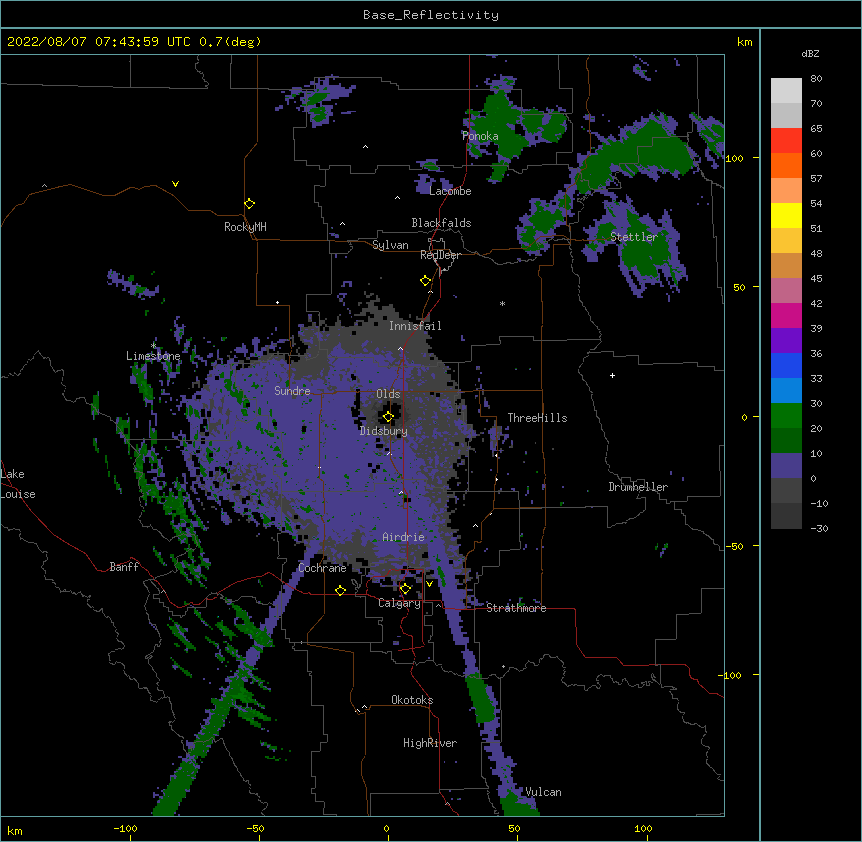Select the light gray swatch between 80 and 70 dBZ

click(786, 90)
